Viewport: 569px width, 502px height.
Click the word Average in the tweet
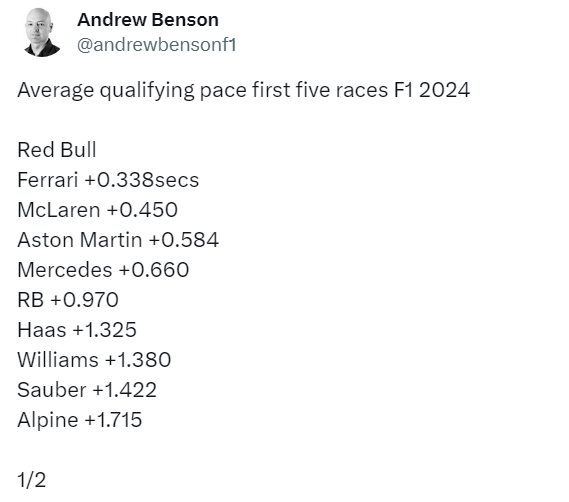point(56,90)
